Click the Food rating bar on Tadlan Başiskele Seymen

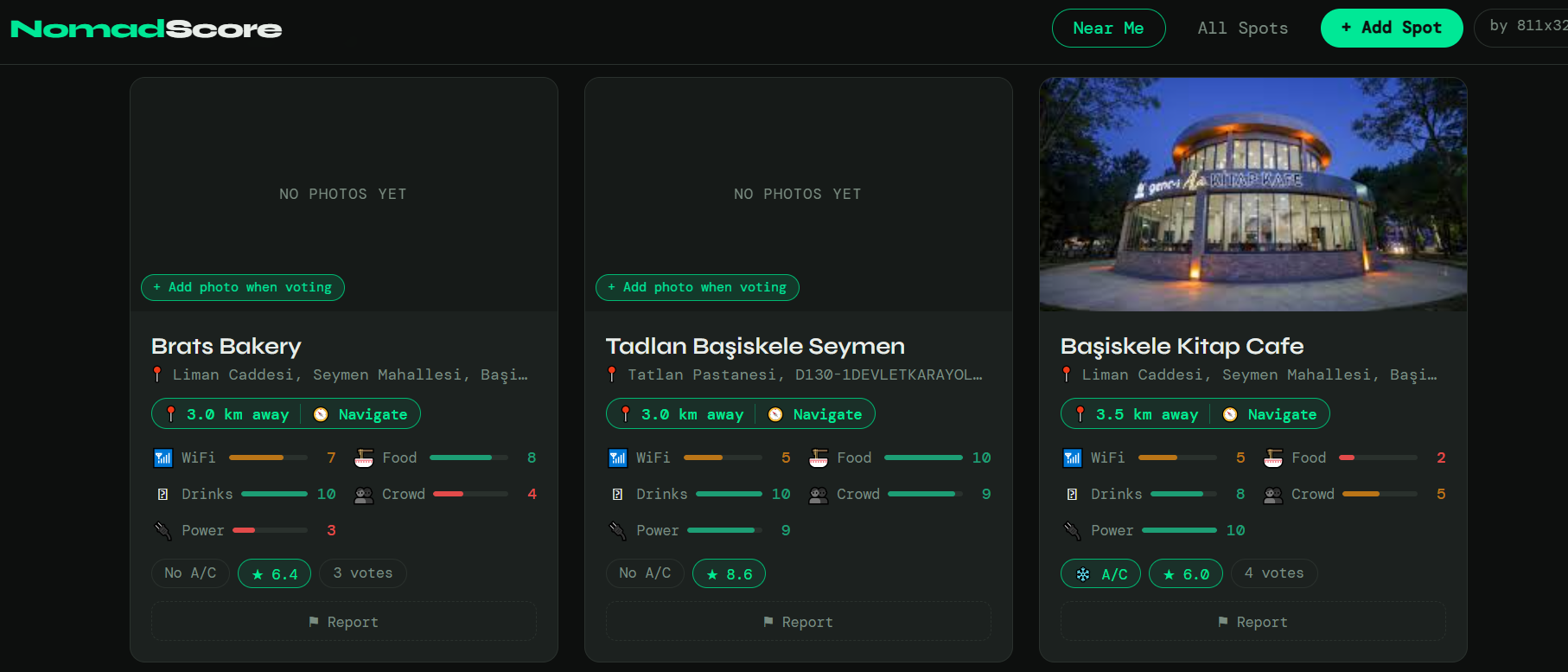(x=923, y=458)
